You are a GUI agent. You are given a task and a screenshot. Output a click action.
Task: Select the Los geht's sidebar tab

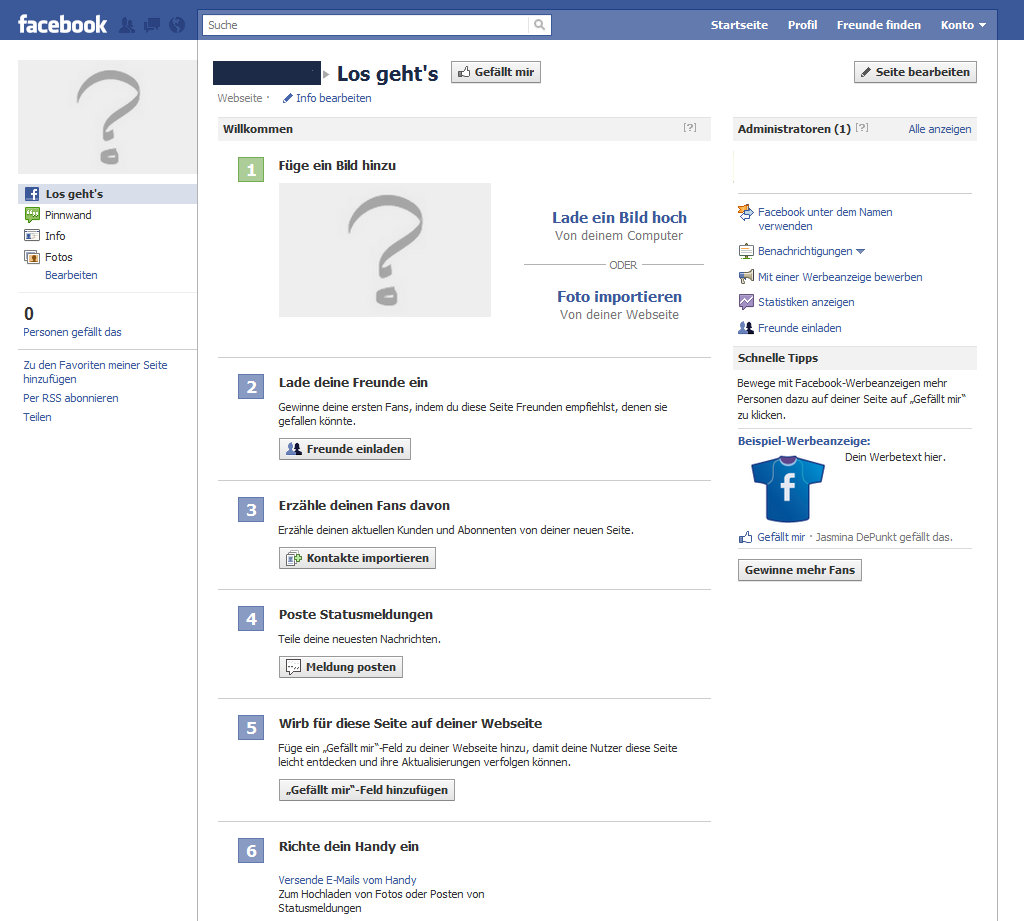point(107,194)
